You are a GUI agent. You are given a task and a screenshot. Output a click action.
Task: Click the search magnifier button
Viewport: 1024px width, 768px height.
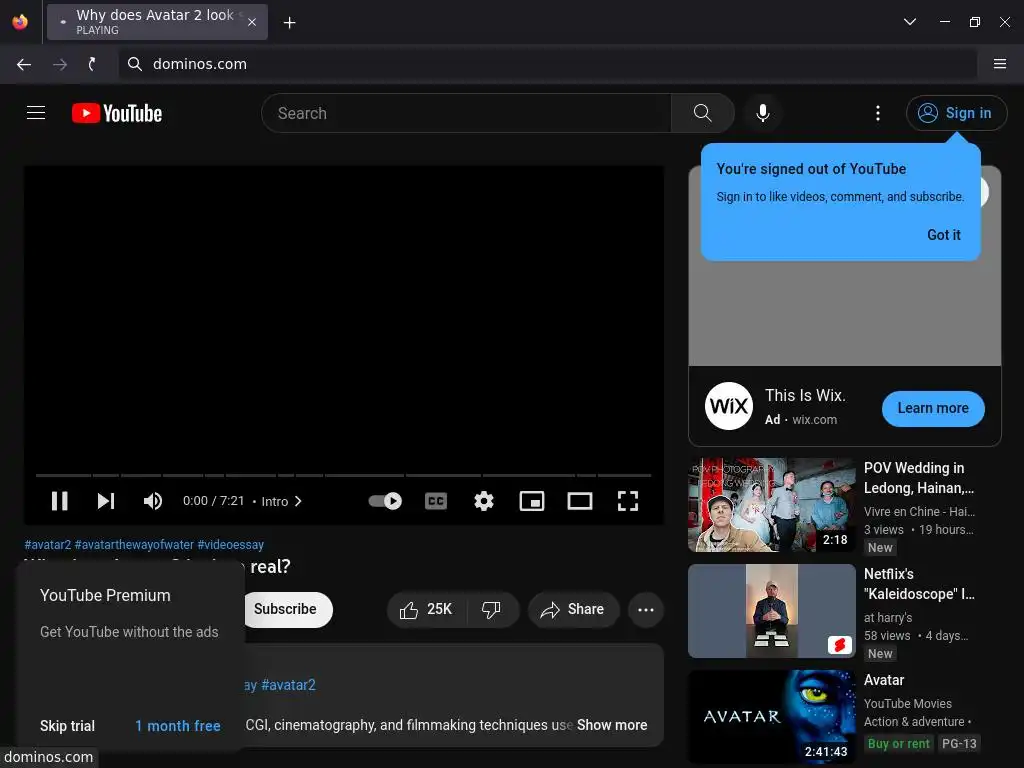tap(703, 113)
